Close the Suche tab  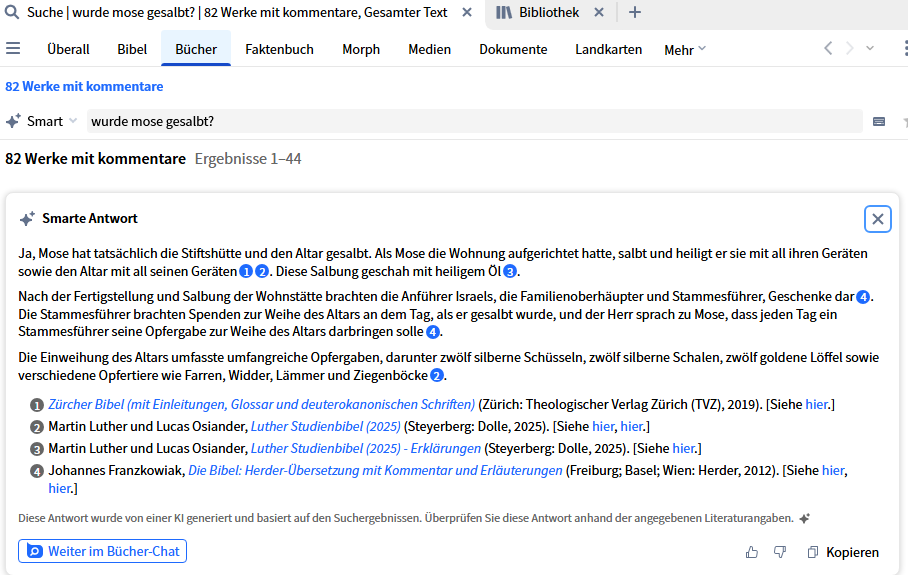click(x=467, y=12)
